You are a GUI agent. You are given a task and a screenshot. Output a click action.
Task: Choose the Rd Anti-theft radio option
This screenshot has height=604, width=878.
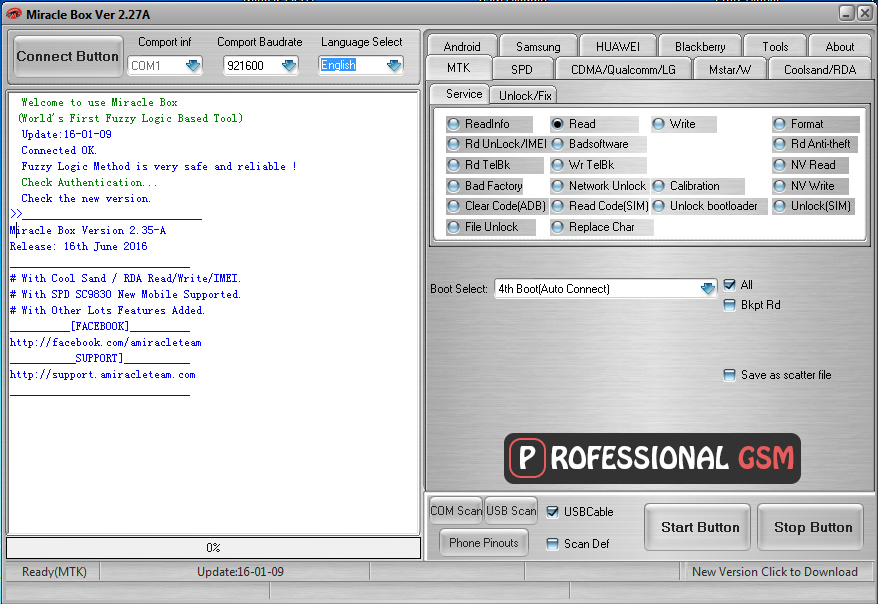(x=814, y=144)
